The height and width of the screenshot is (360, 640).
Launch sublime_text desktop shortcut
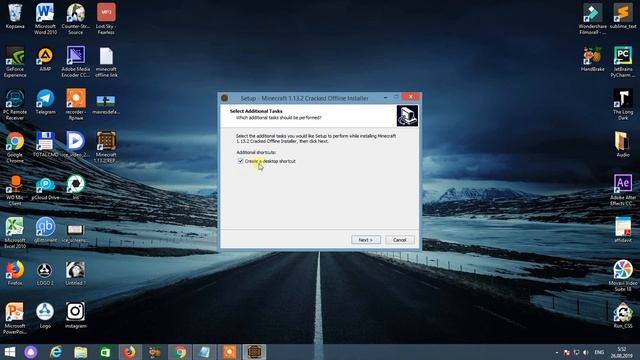[623, 16]
